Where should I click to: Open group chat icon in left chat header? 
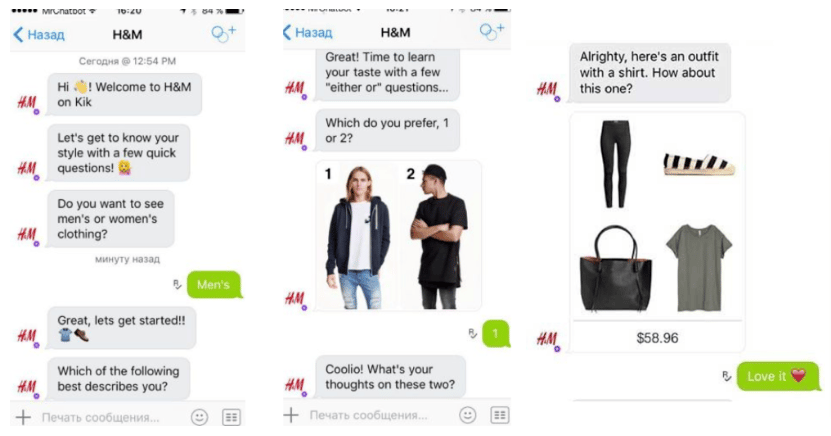[x=223, y=33]
